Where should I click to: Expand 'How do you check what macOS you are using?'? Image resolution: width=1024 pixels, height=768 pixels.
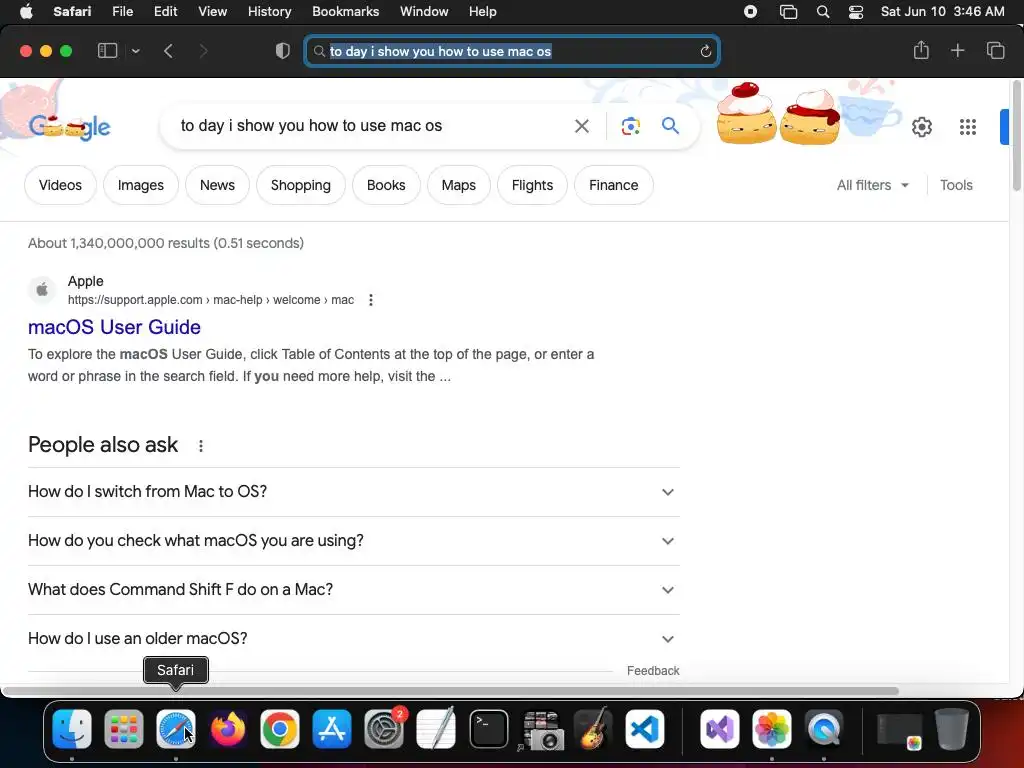(x=353, y=541)
